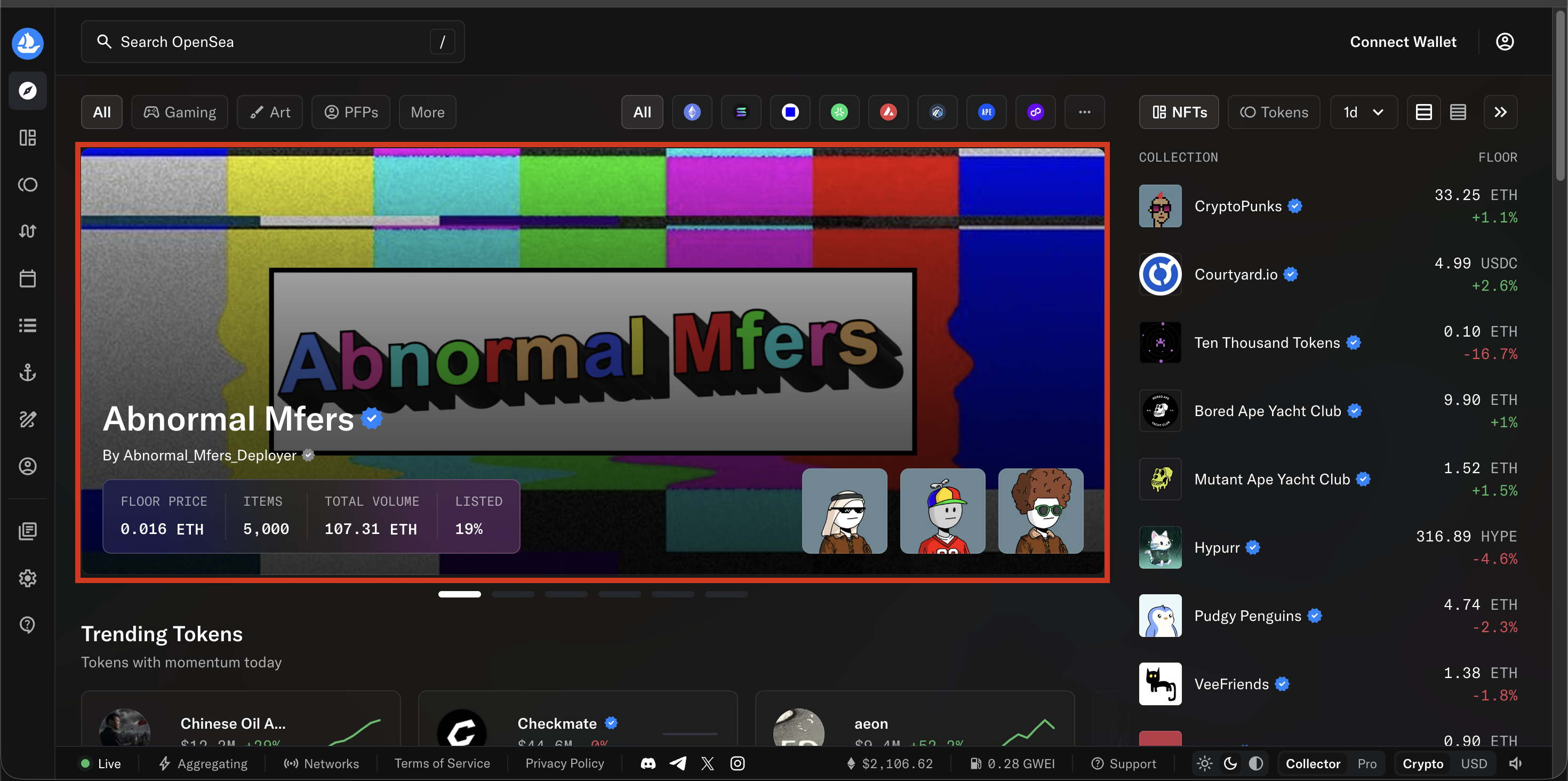The image size is (1568, 781).
Task: Open the 1d timeframe dropdown
Action: click(1364, 112)
